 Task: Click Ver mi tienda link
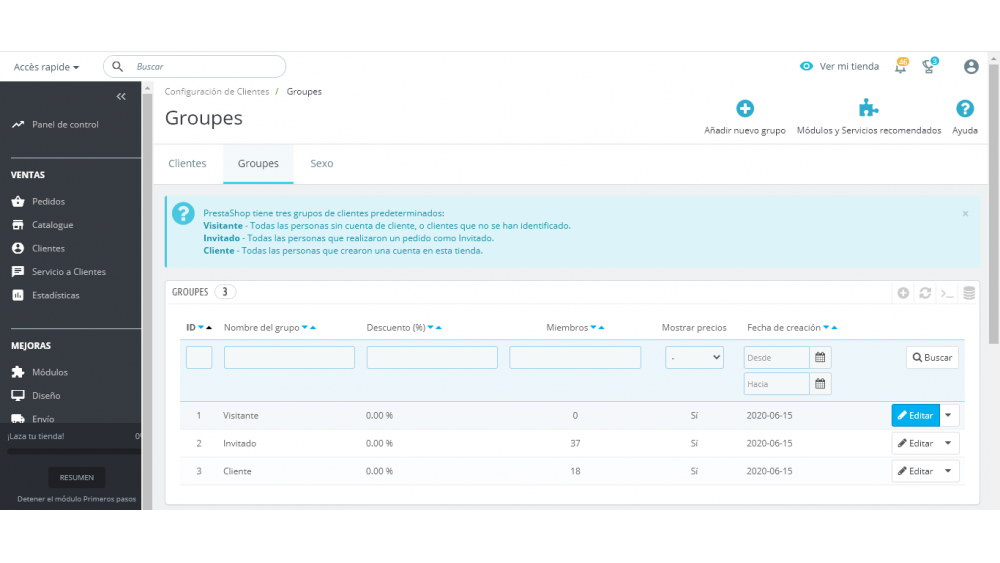click(849, 66)
